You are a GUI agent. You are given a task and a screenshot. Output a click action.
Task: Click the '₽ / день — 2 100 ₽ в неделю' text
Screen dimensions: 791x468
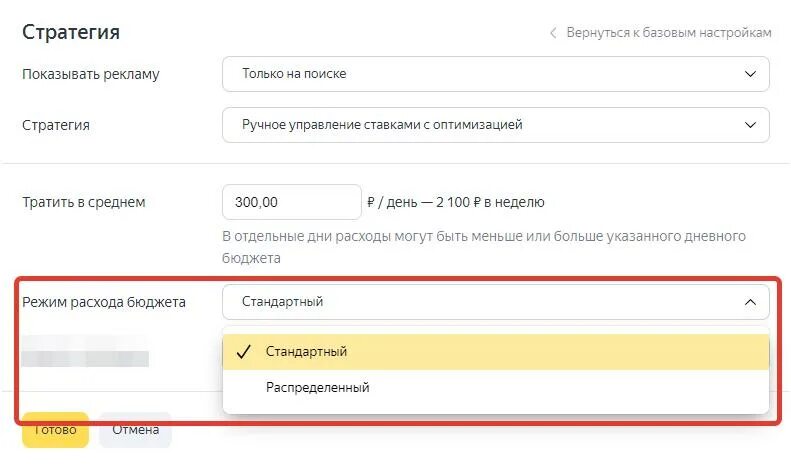[x=456, y=202]
